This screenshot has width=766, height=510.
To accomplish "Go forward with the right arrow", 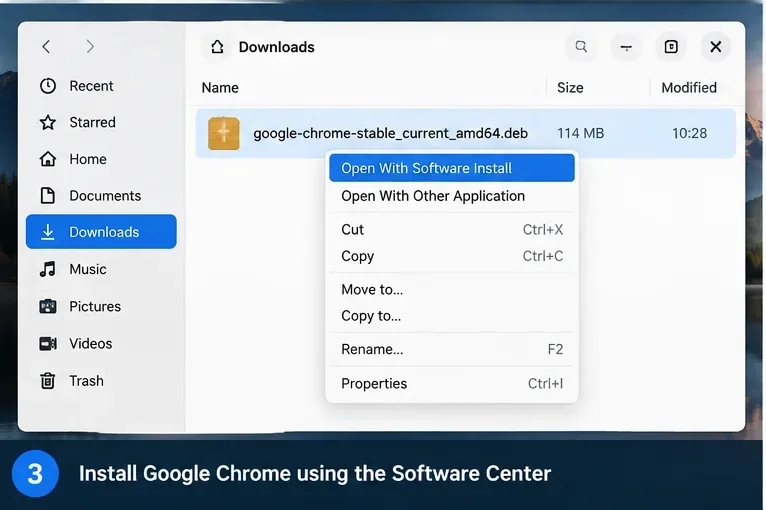I will coord(90,47).
